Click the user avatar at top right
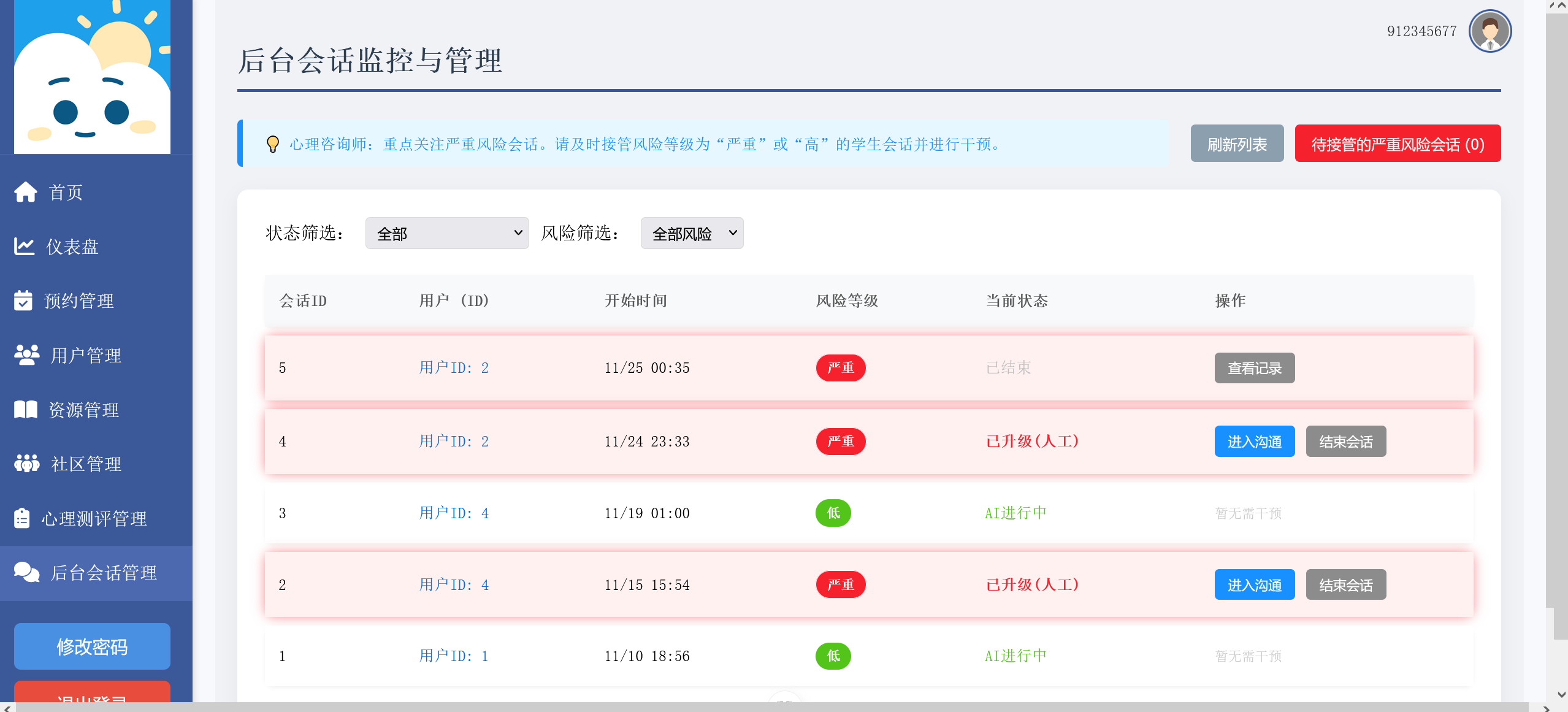Image resolution: width=1568 pixels, height=712 pixels. (x=1490, y=31)
